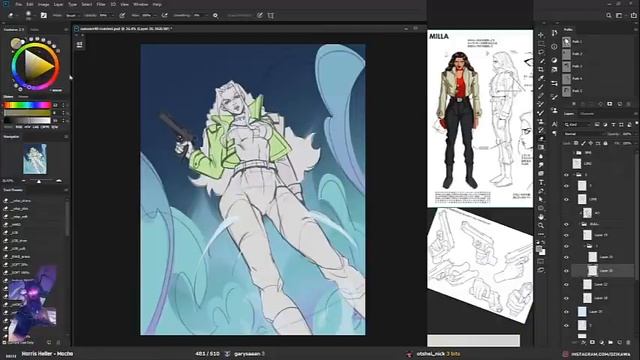Select the Crop tool
Image resolution: width=640 pixels, height=360 pixels.
[x=541, y=69]
